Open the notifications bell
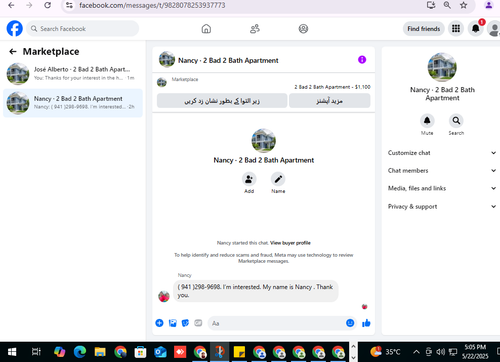 pyautogui.click(x=476, y=29)
